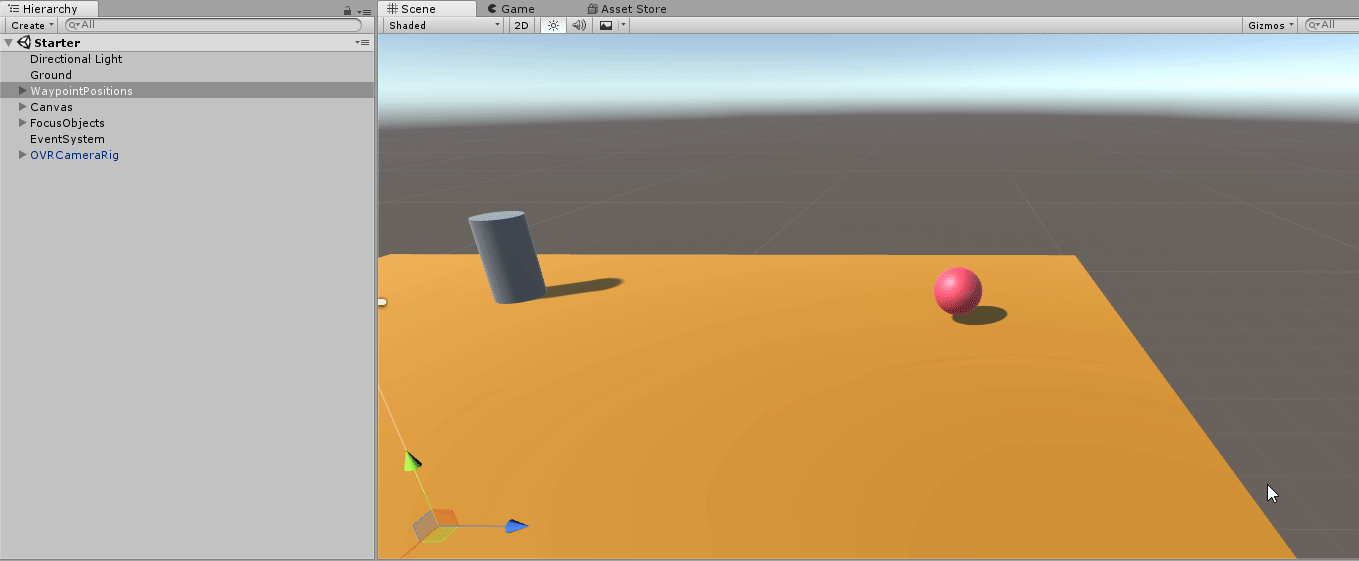Open the effects dropdown arrow beside image icon
The image size is (1359, 561).
point(624,25)
